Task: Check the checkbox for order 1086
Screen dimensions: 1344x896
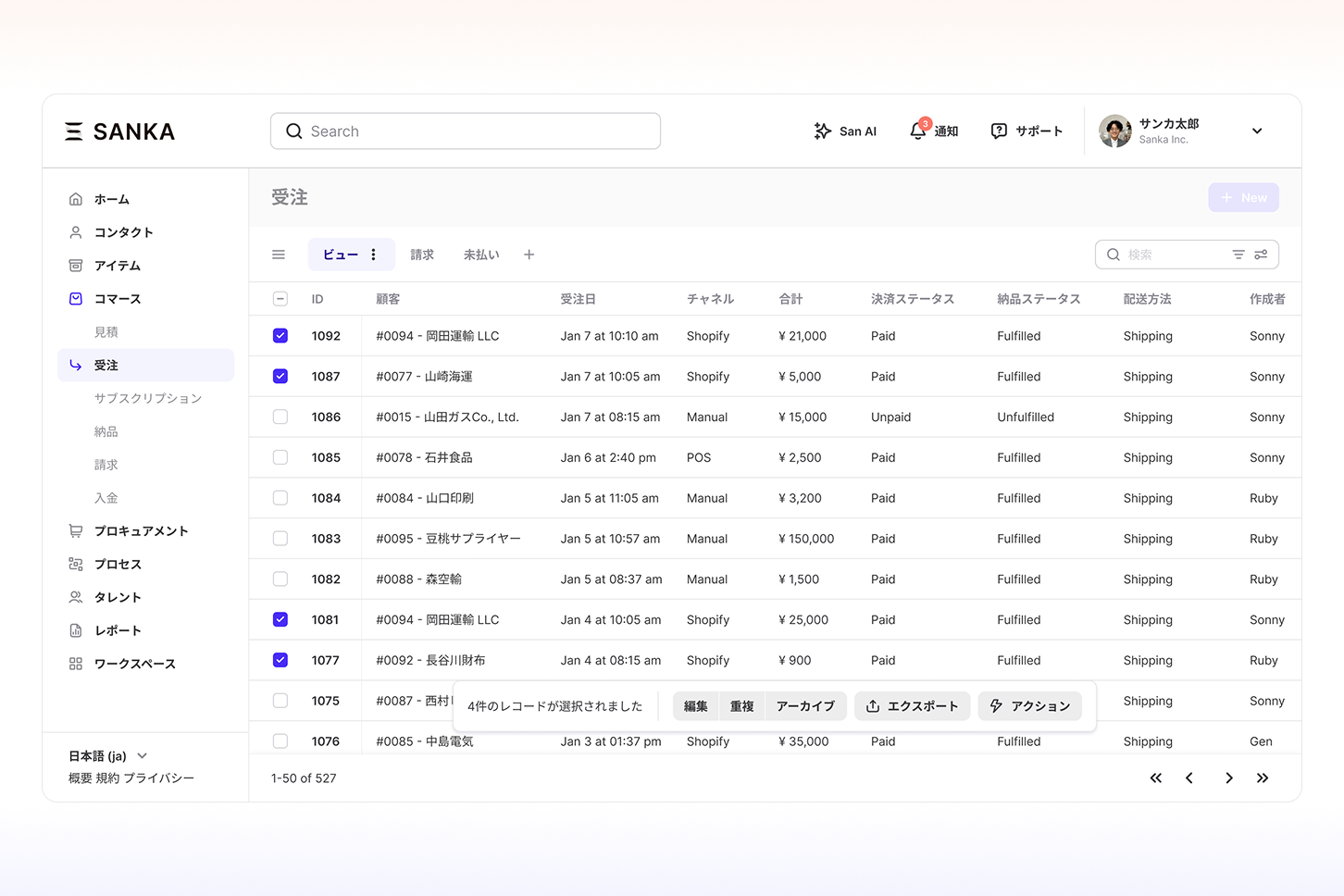Action: [280, 417]
